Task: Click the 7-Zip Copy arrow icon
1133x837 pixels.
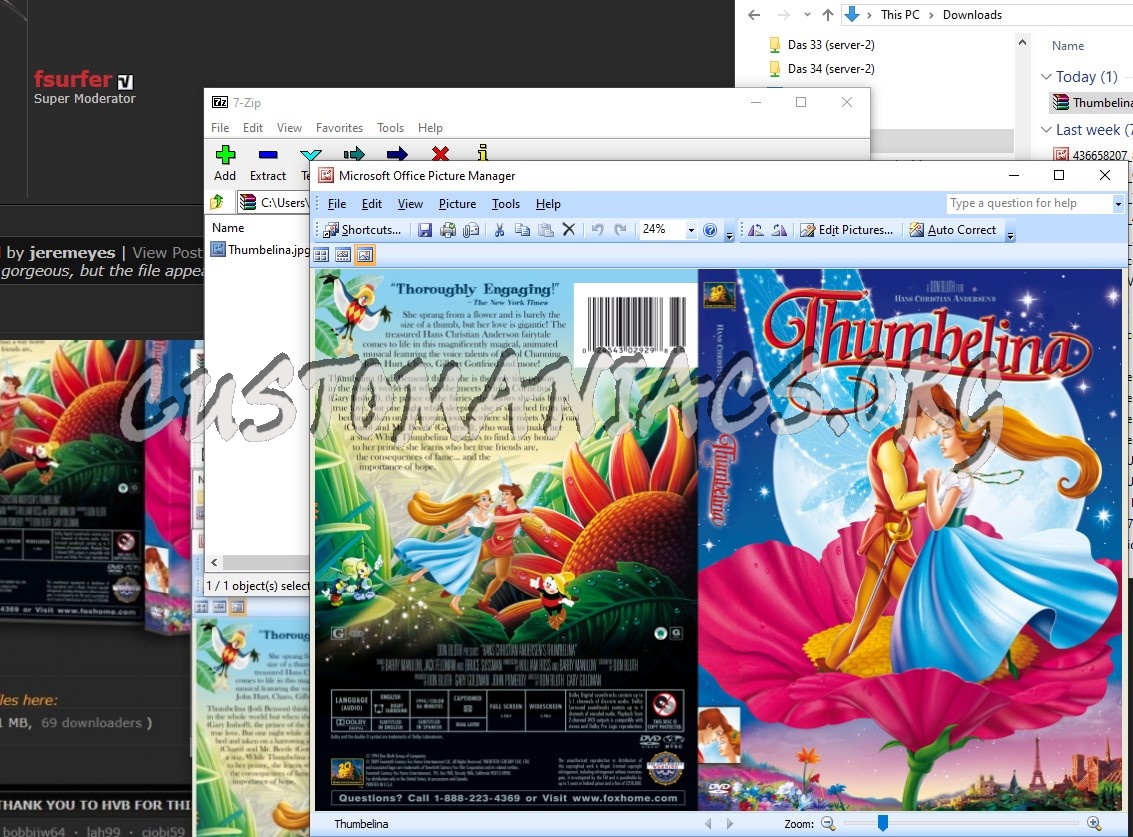Action: pos(354,153)
